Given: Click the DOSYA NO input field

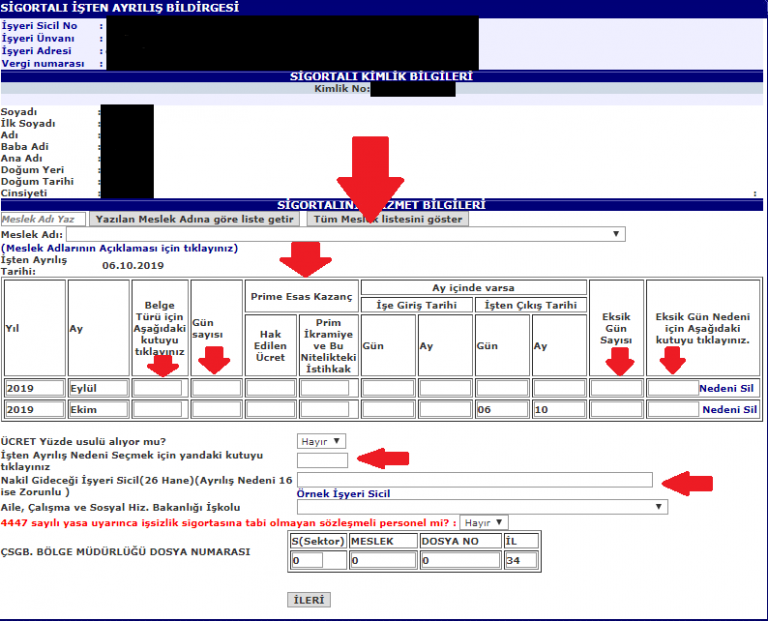Looking at the screenshot, I should coord(460,561).
